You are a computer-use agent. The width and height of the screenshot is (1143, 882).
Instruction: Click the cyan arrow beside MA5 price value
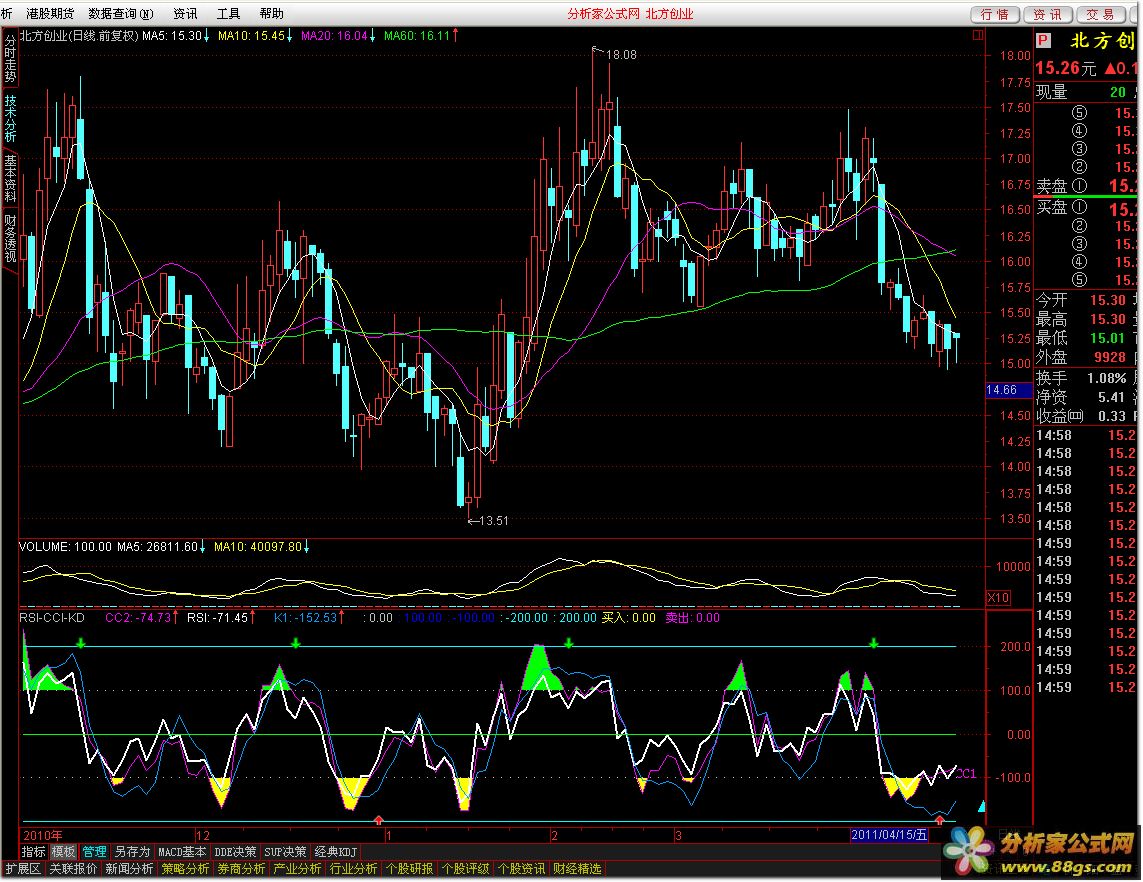pyautogui.click(x=206, y=36)
